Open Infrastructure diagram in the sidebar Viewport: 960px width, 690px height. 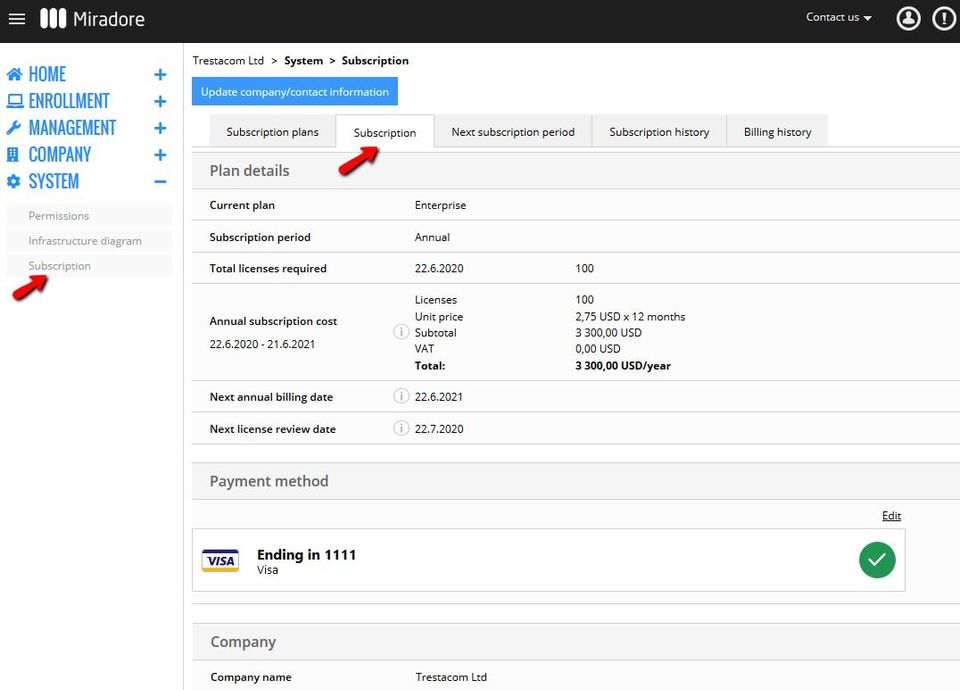pos(89,241)
